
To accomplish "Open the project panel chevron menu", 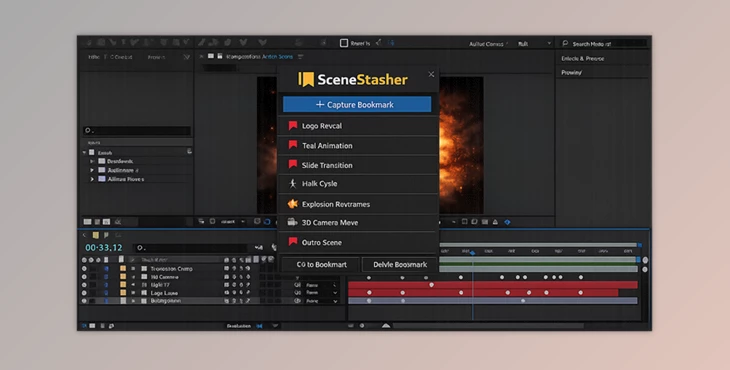I will (x=186, y=57).
